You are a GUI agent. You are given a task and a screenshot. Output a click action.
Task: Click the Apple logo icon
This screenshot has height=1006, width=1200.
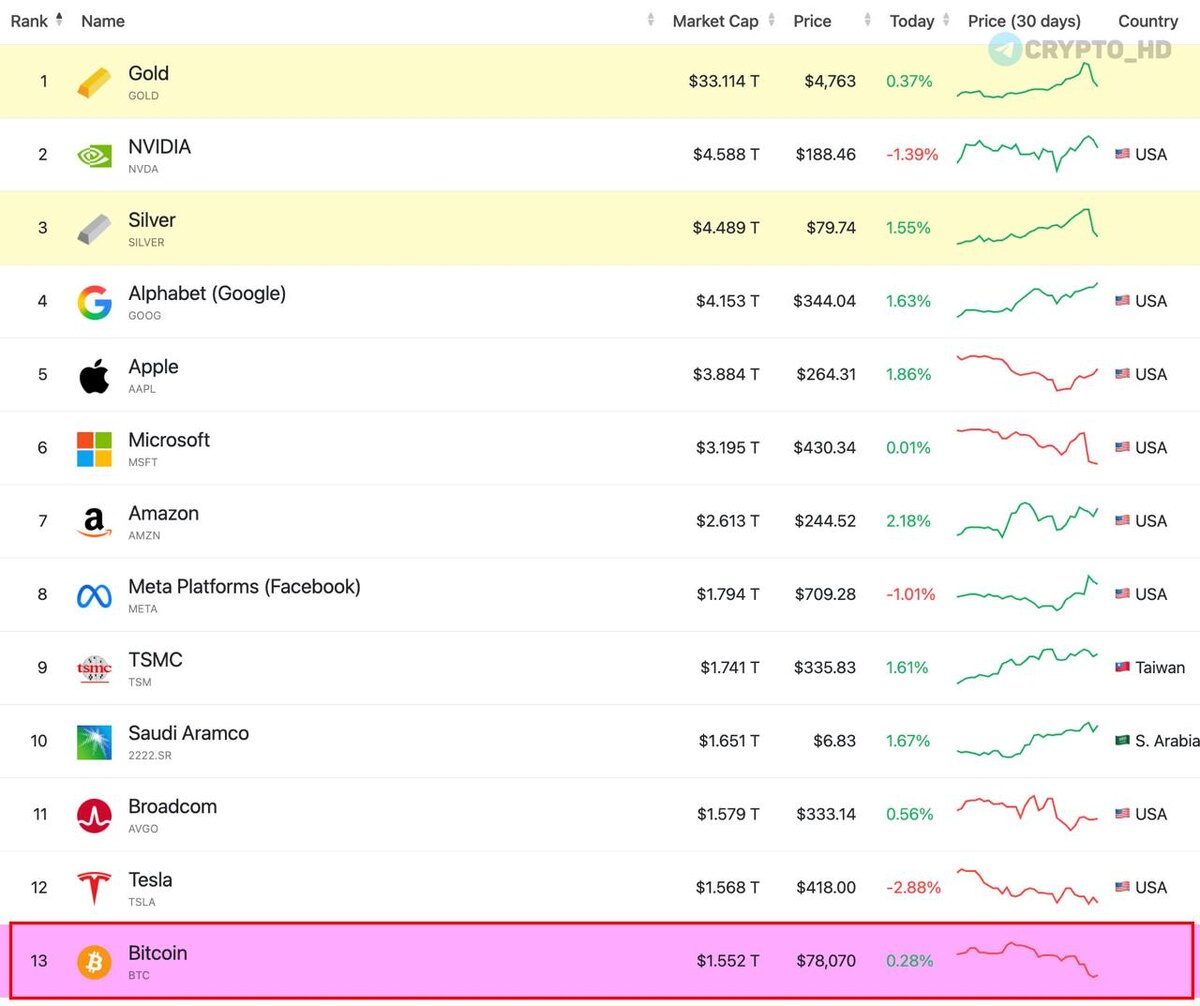(x=94, y=375)
